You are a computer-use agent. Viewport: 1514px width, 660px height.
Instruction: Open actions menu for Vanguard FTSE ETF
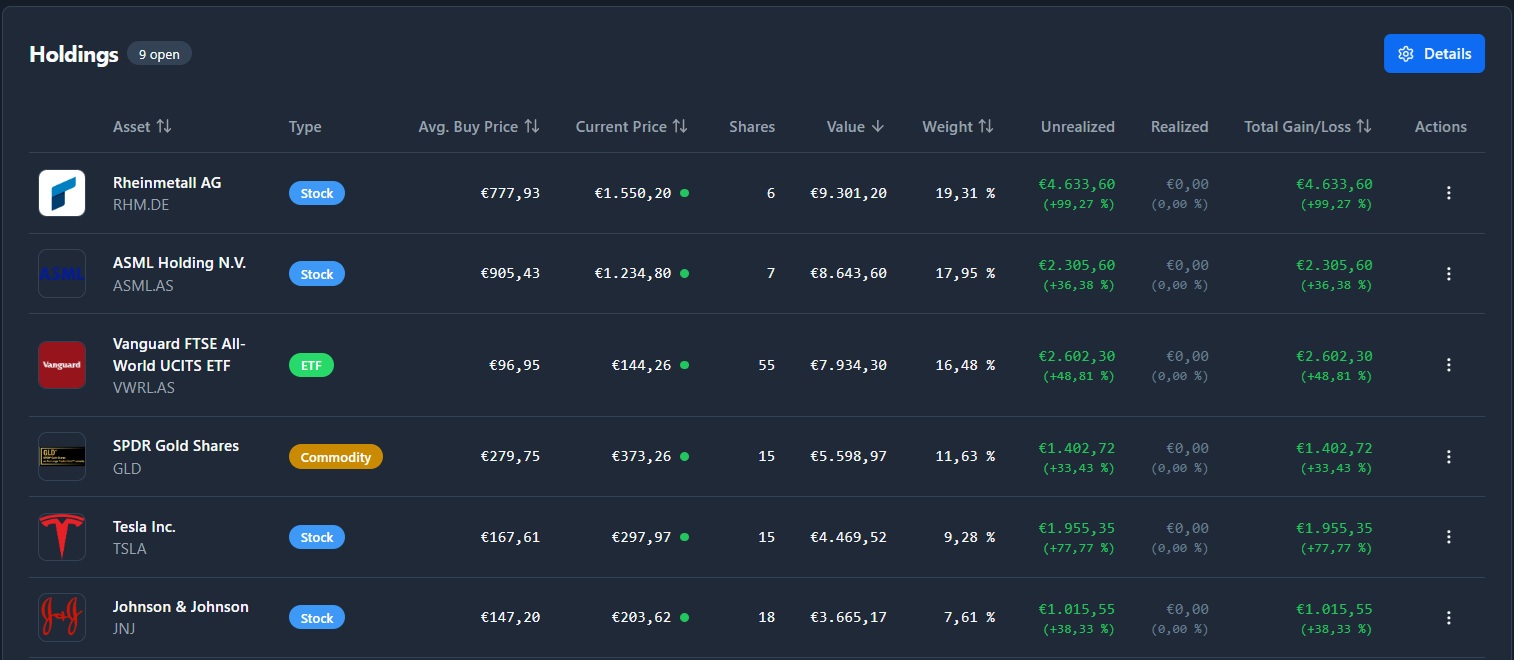pos(1449,365)
